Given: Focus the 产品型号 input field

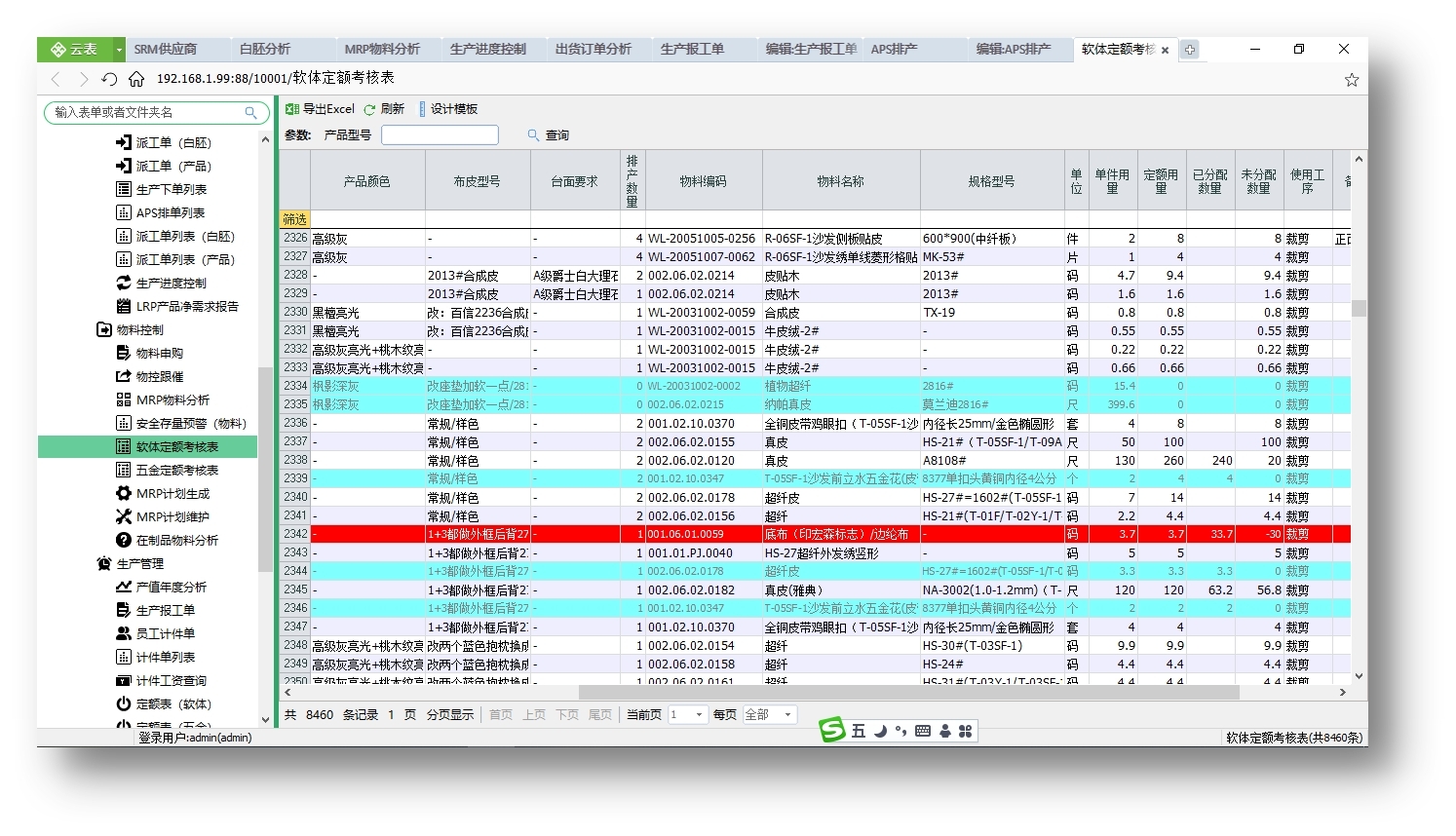Looking at the screenshot, I should (440, 135).
